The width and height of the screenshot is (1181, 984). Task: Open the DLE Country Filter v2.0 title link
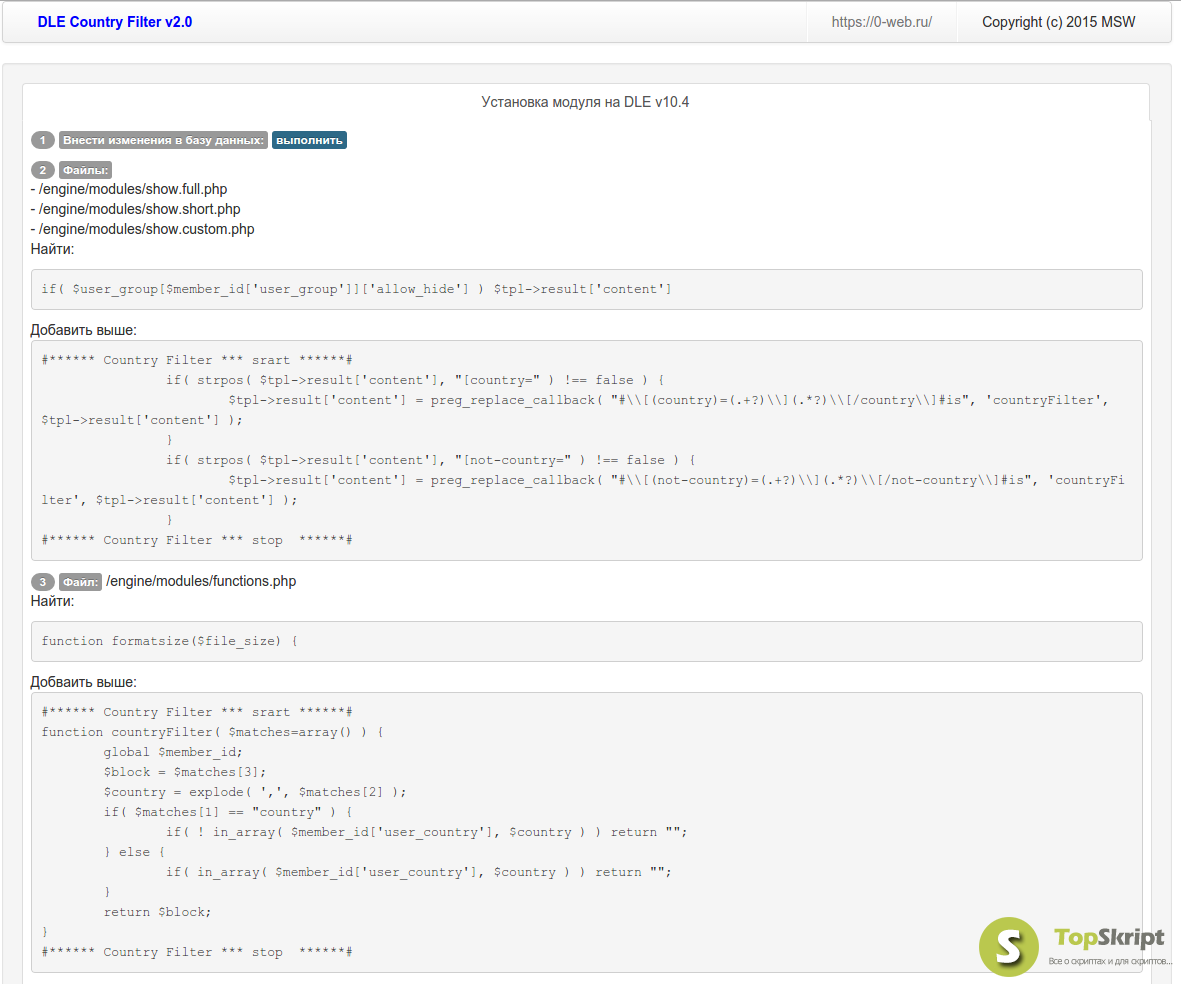point(114,22)
